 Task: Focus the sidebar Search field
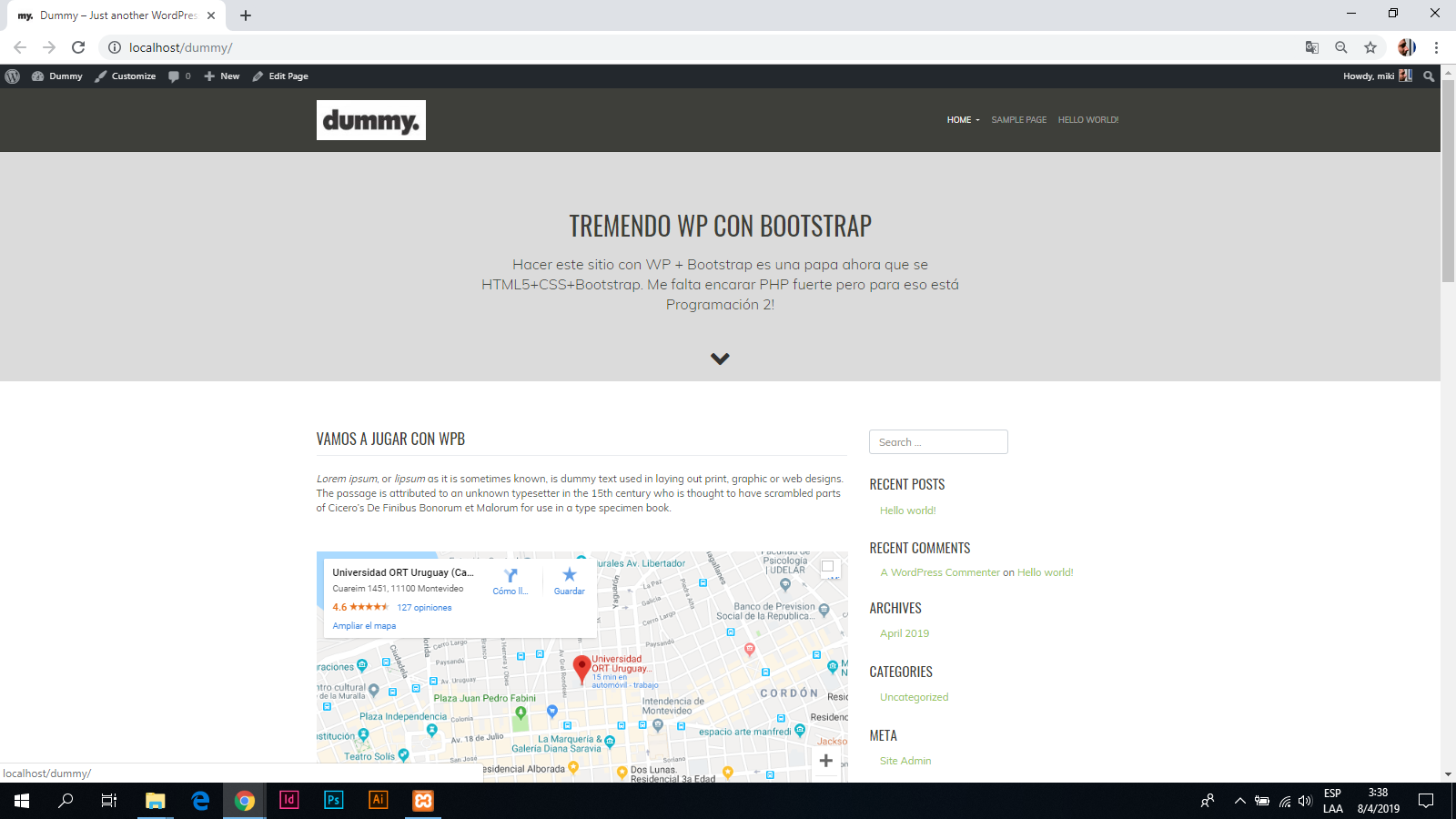[x=938, y=442]
